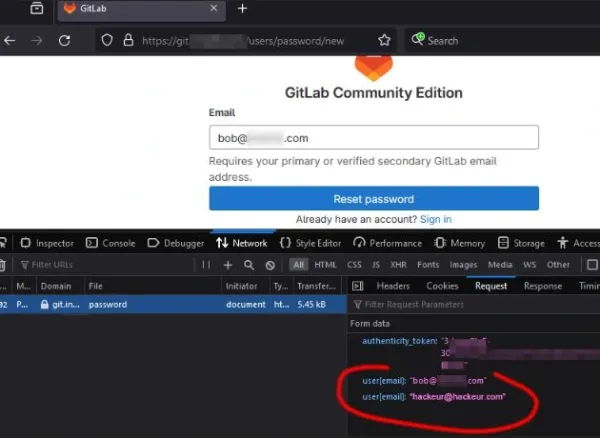Select the Request details tab

coord(491,286)
